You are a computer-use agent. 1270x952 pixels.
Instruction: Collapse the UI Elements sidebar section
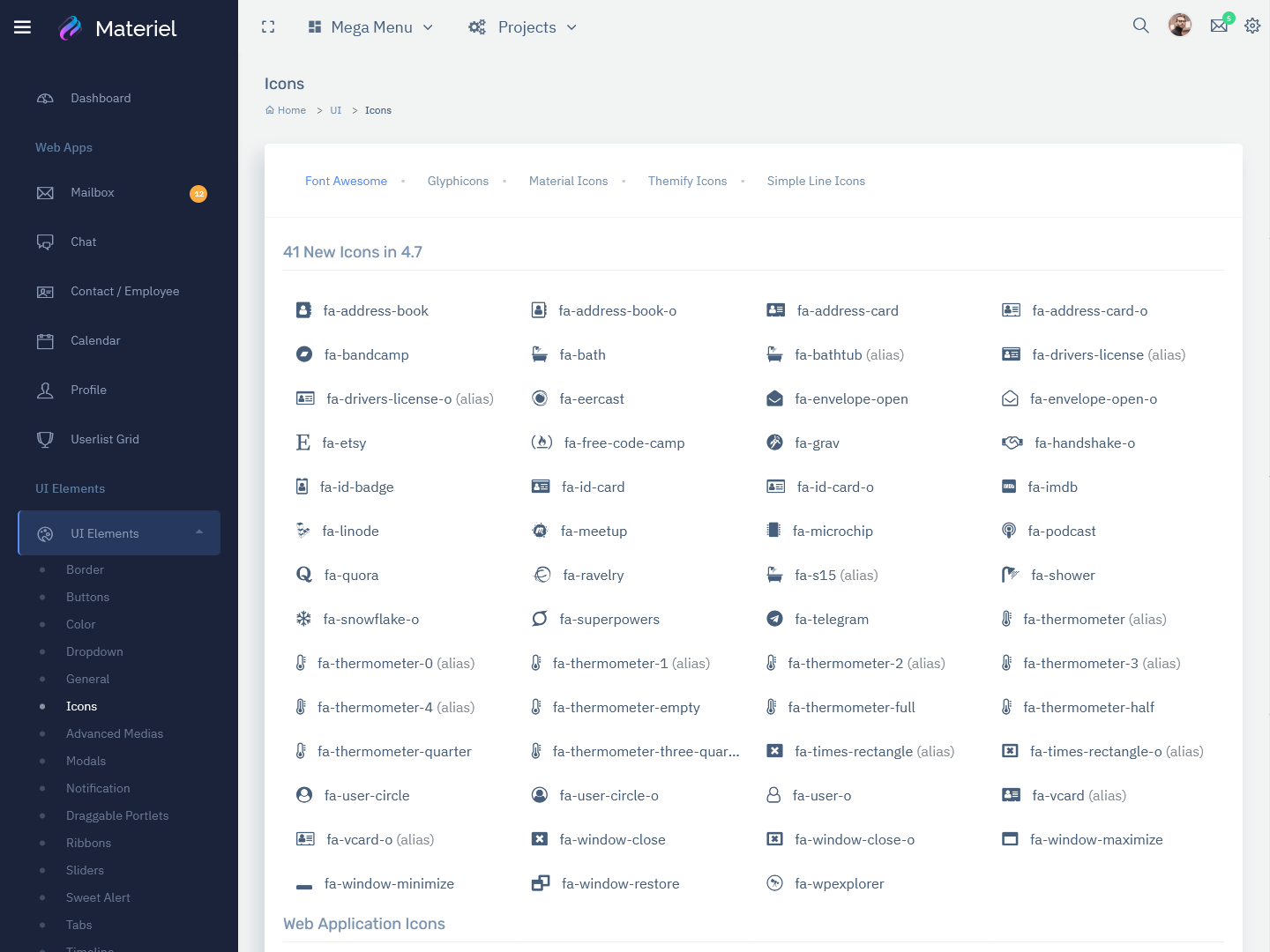click(119, 533)
